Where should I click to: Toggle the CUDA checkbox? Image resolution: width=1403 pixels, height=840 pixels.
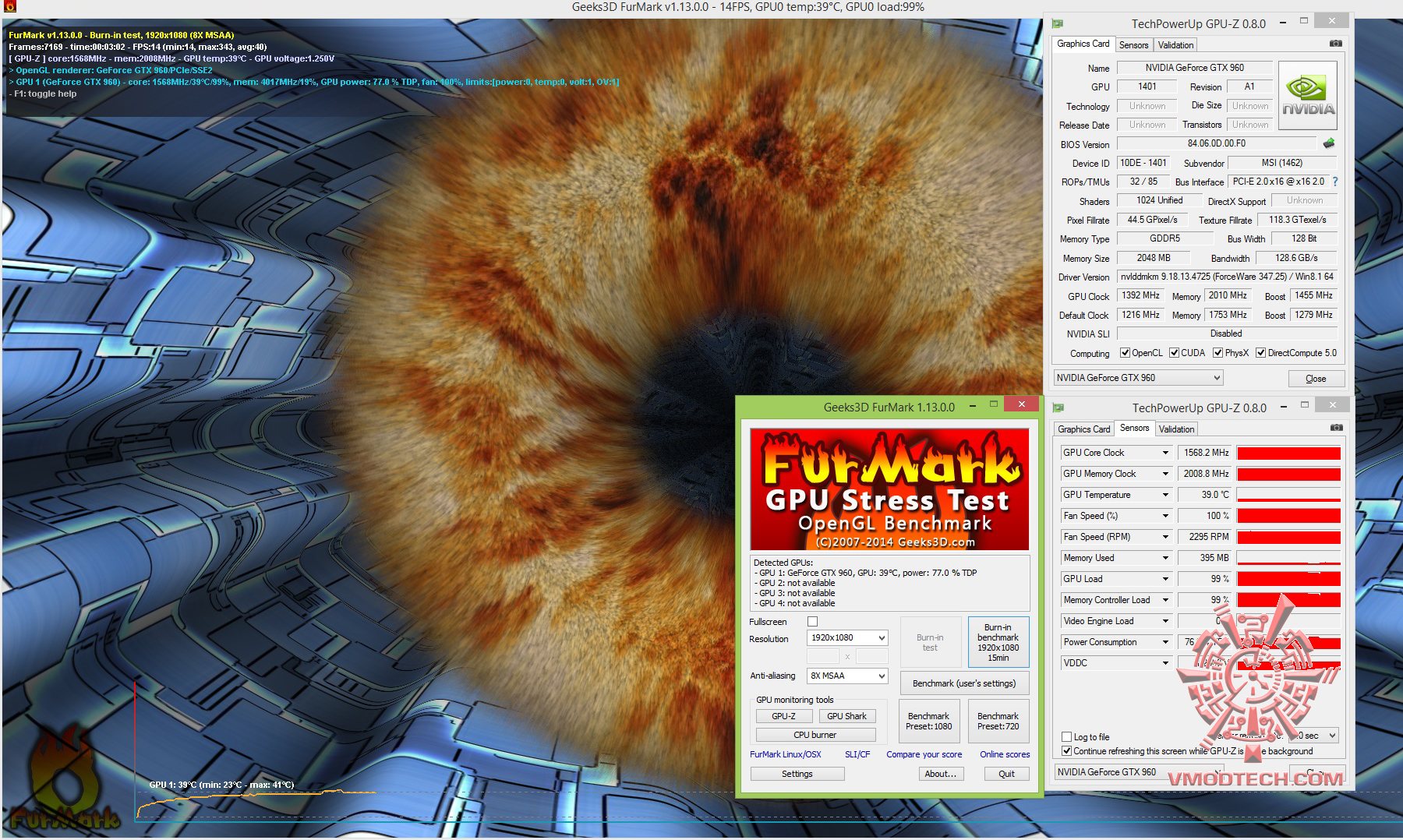(x=1175, y=353)
